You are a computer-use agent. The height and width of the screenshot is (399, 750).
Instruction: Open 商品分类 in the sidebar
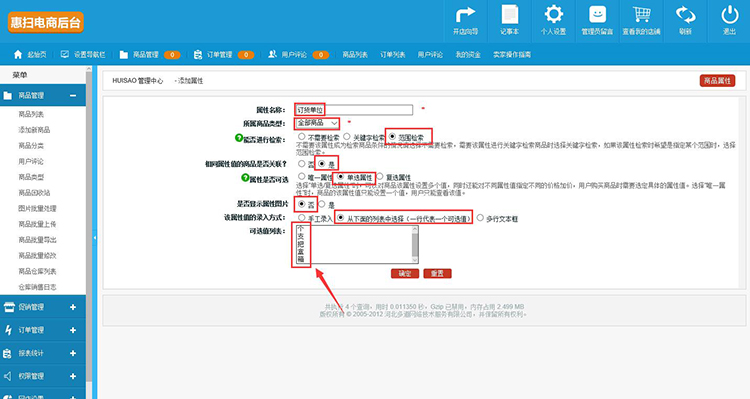tap(31, 145)
